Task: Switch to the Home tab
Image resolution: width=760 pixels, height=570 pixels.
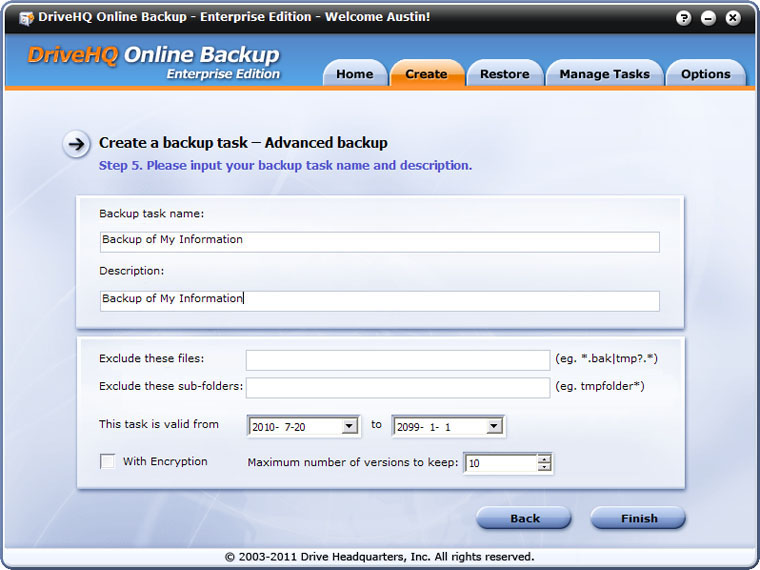Action: pos(354,74)
